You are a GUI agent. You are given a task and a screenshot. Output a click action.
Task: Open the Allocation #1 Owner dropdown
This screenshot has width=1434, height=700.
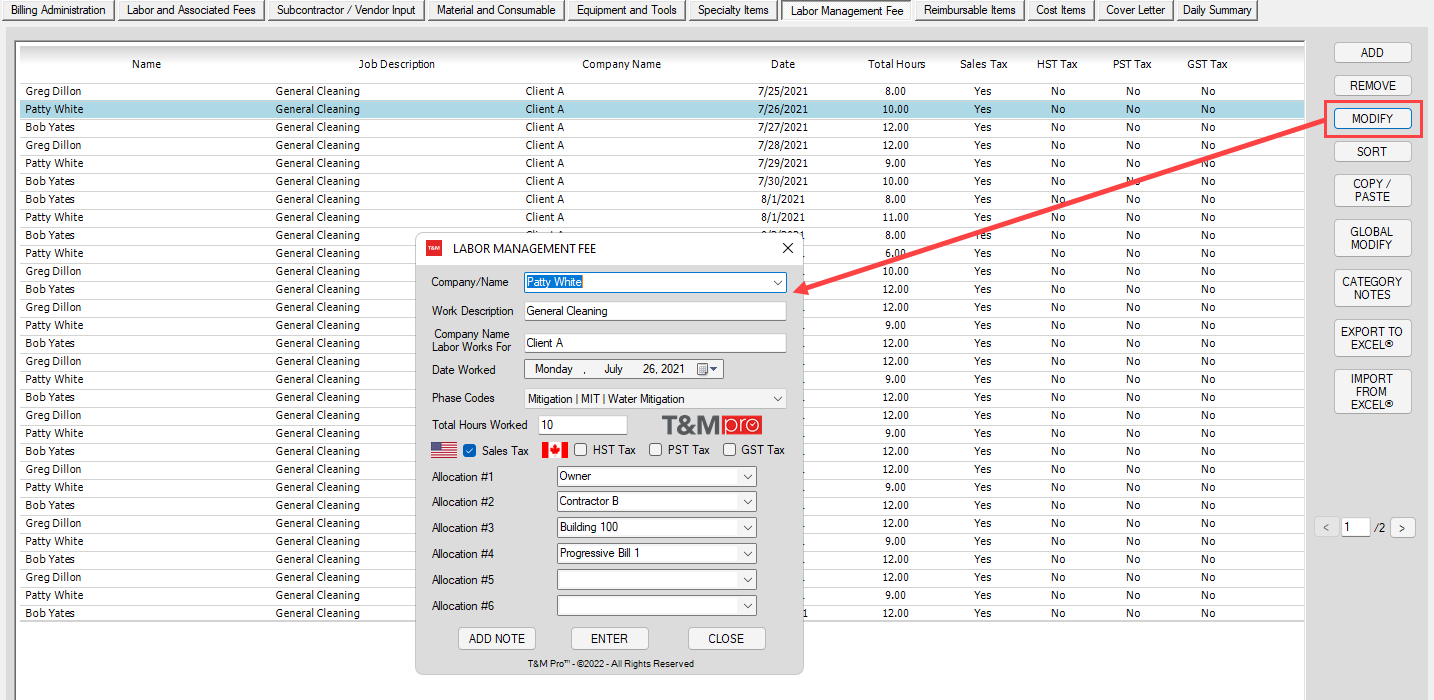tap(746, 477)
